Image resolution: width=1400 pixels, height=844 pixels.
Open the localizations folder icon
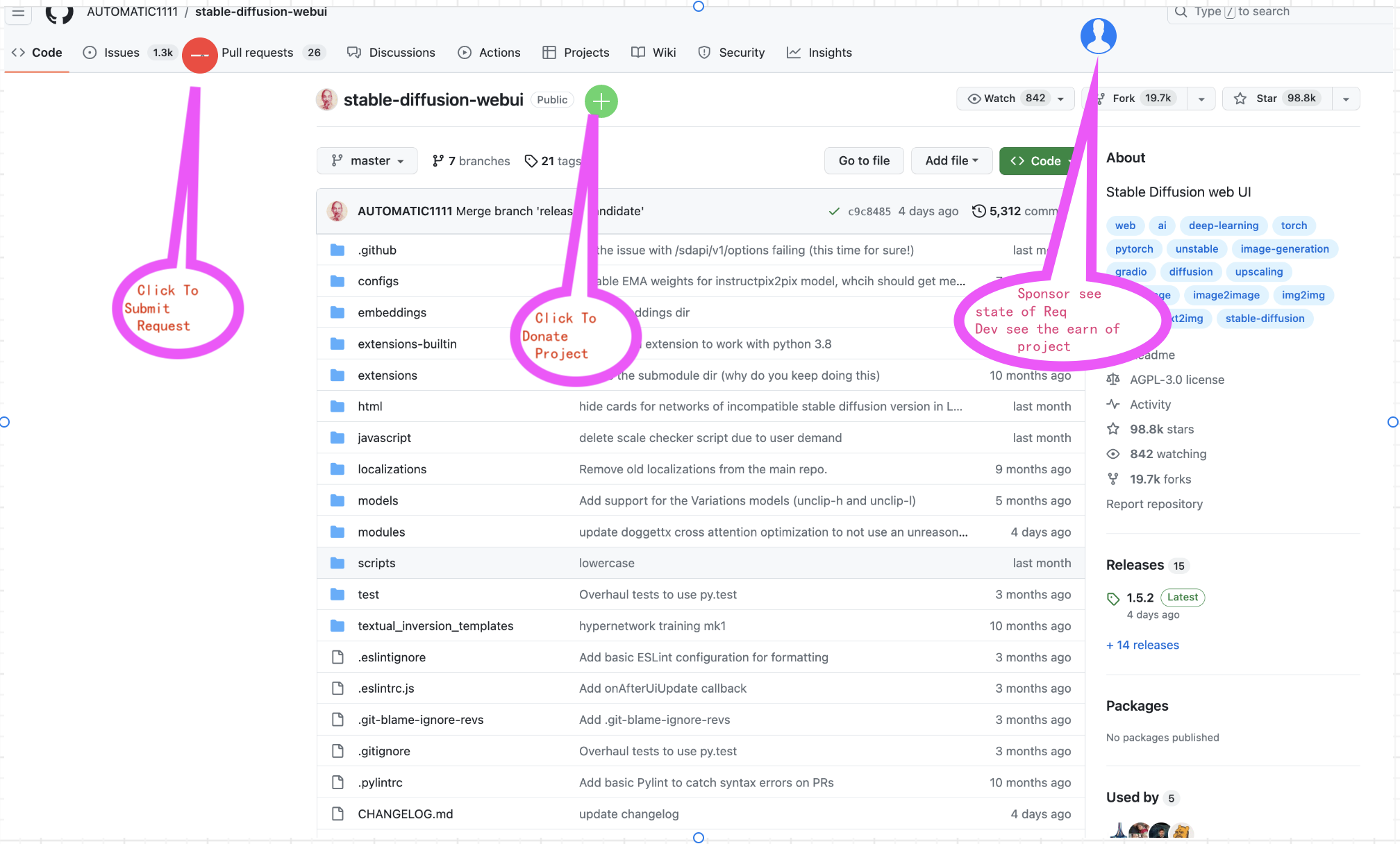337,469
